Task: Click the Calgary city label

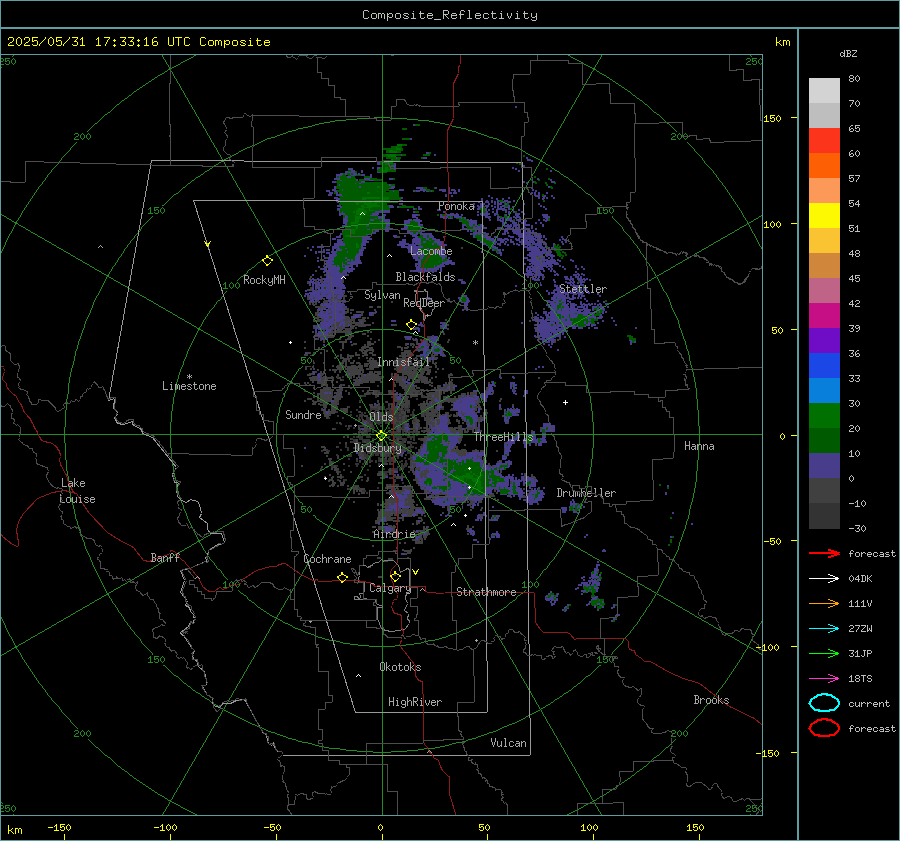Action: (x=390, y=588)
